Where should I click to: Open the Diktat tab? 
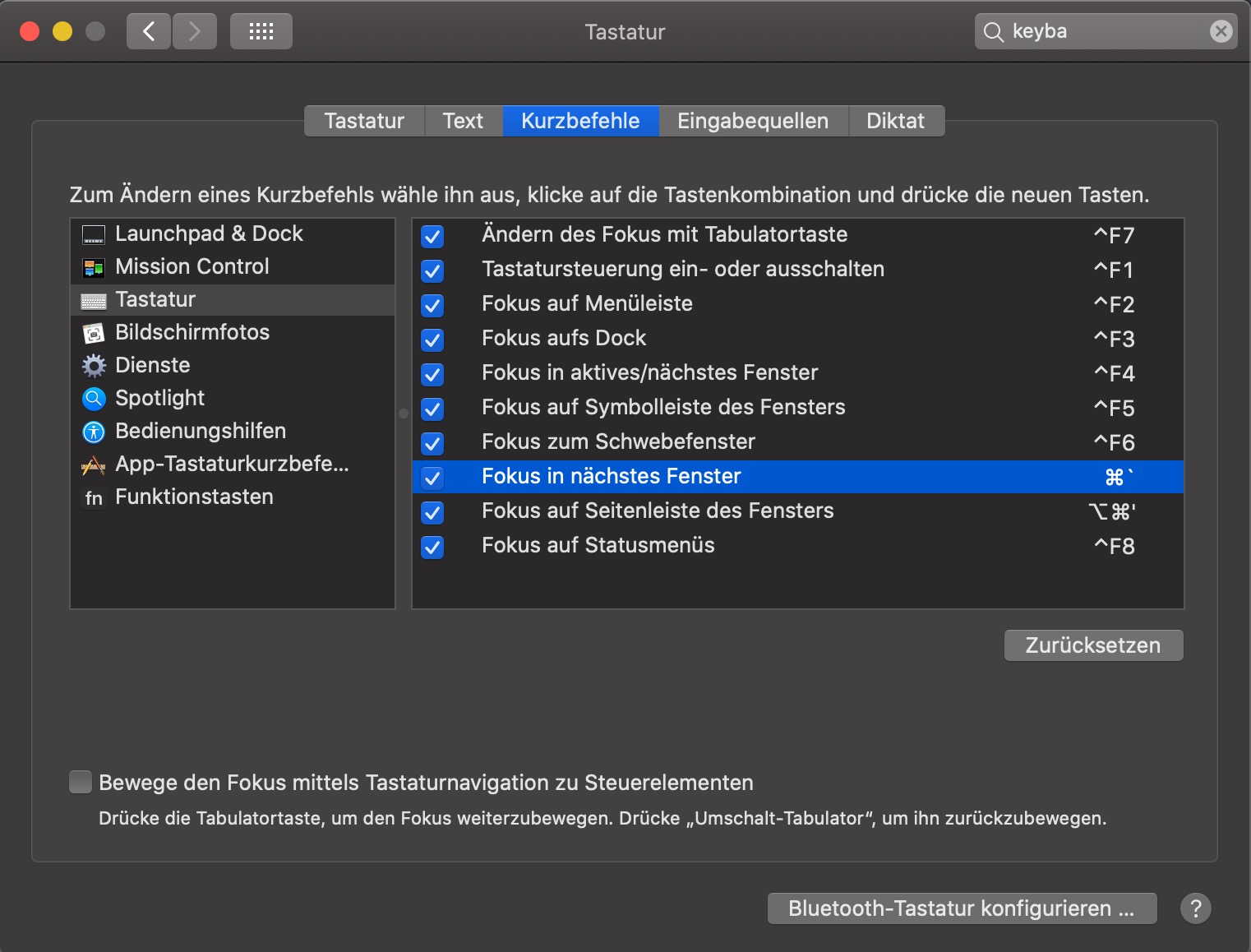(x=895, y=121)
